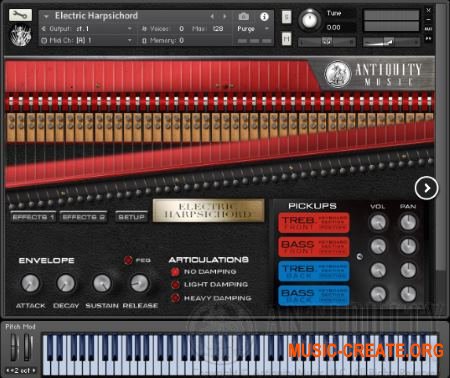Click the Bass Back PAN knob
Image resolution: width=450 pixels, height=378 pixels.
tap(408, 294)
